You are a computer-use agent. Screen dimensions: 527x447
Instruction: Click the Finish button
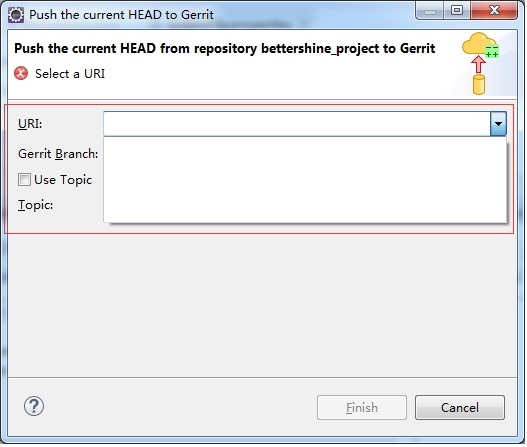[362, 408]
